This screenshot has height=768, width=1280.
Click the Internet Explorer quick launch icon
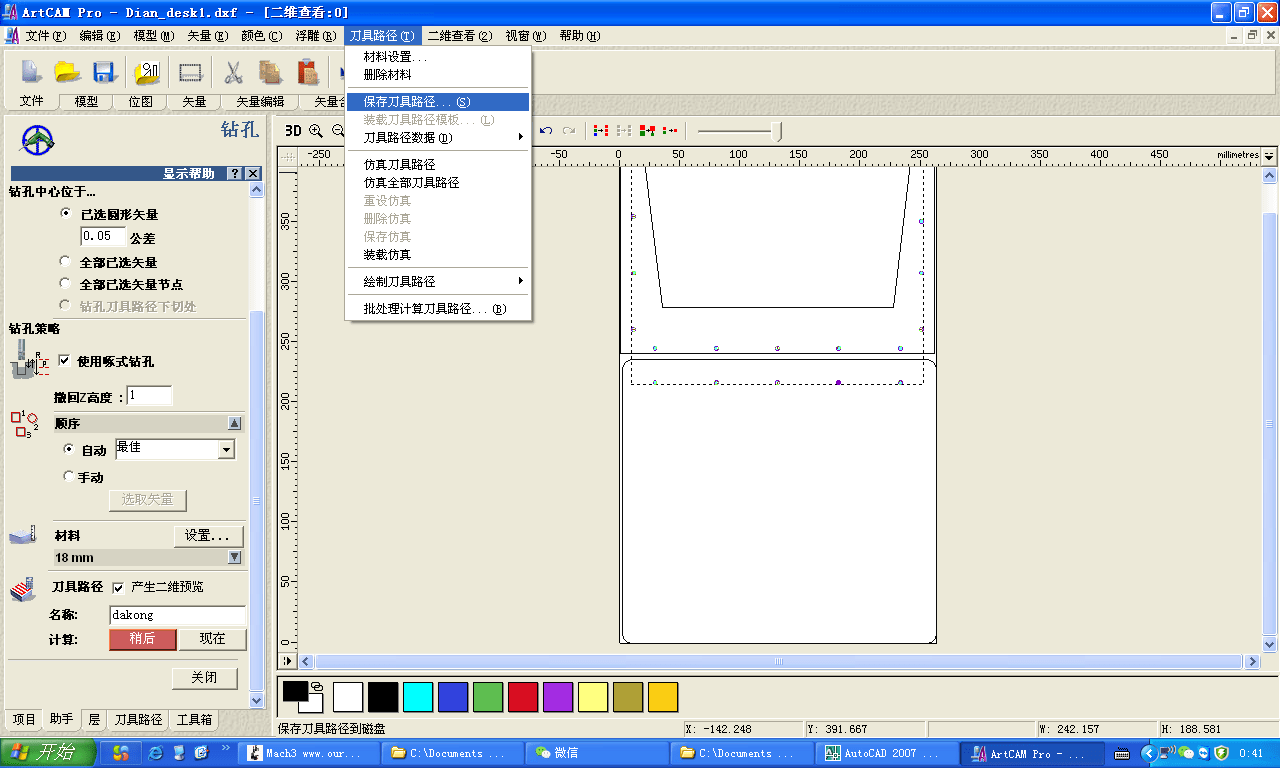pyautogui.click(x=156, y=753)
